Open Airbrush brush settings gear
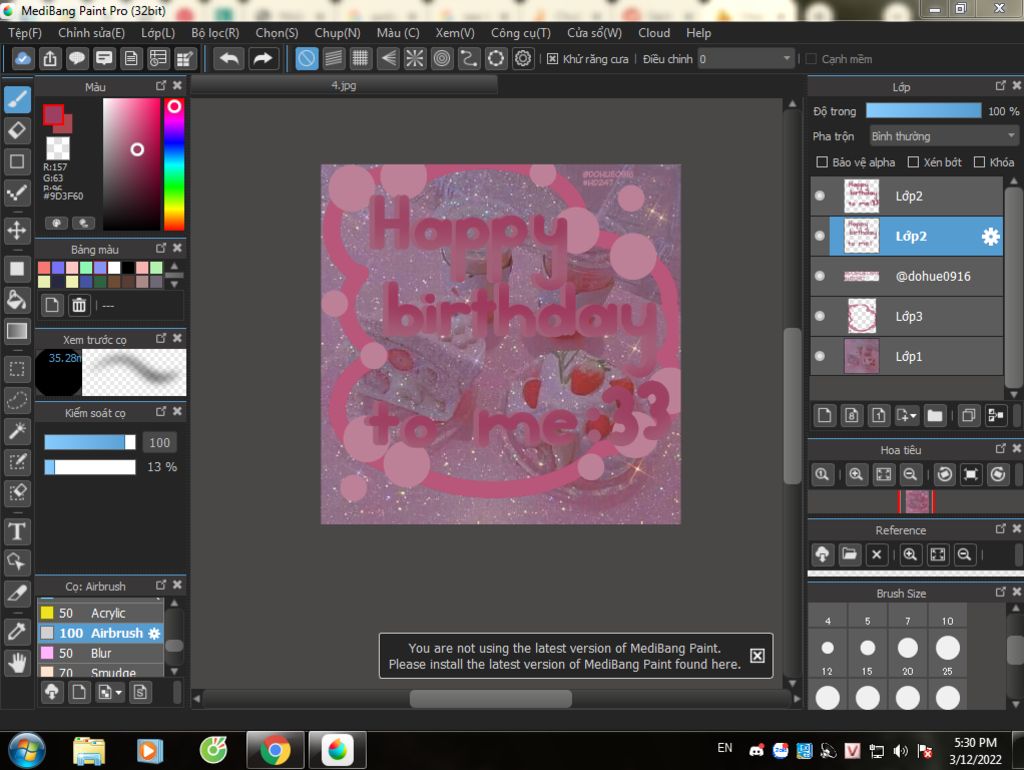This screenshot has width=1024, height=770. (154, 633)
